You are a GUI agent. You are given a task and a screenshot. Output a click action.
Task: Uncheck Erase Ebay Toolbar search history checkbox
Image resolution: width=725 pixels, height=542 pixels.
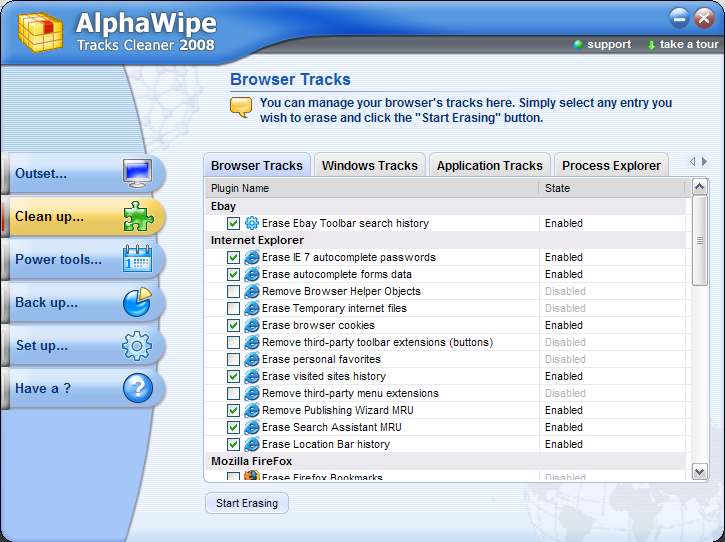[x=233, y=223]
